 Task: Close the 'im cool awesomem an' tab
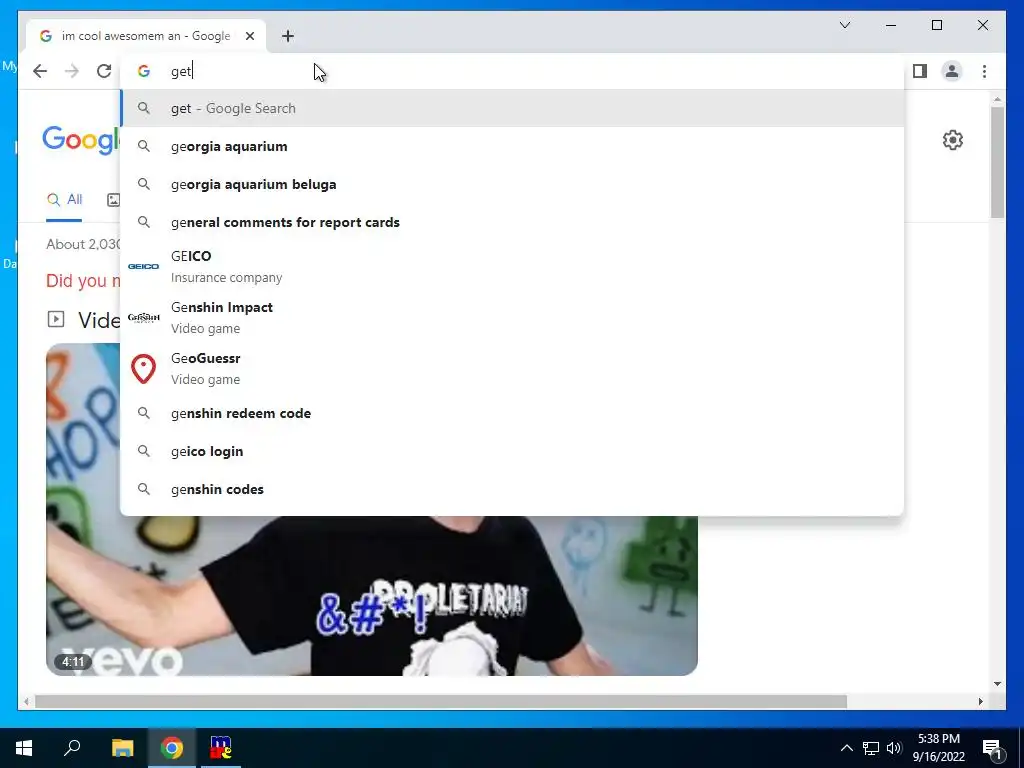tap(249, 36)
